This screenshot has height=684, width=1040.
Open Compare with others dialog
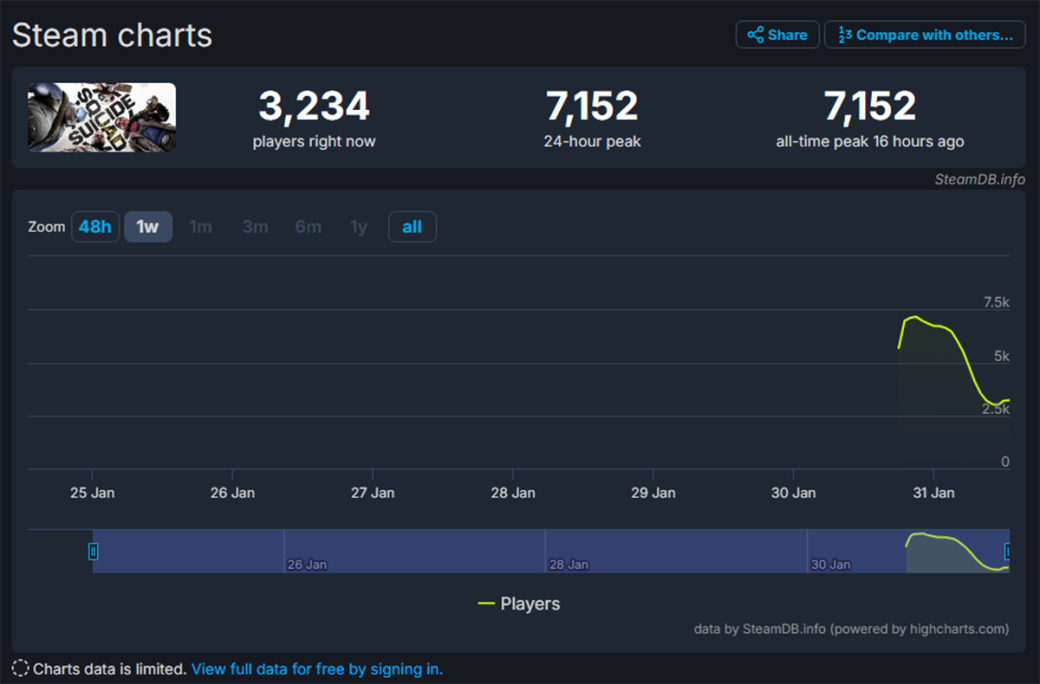(925, 34)
